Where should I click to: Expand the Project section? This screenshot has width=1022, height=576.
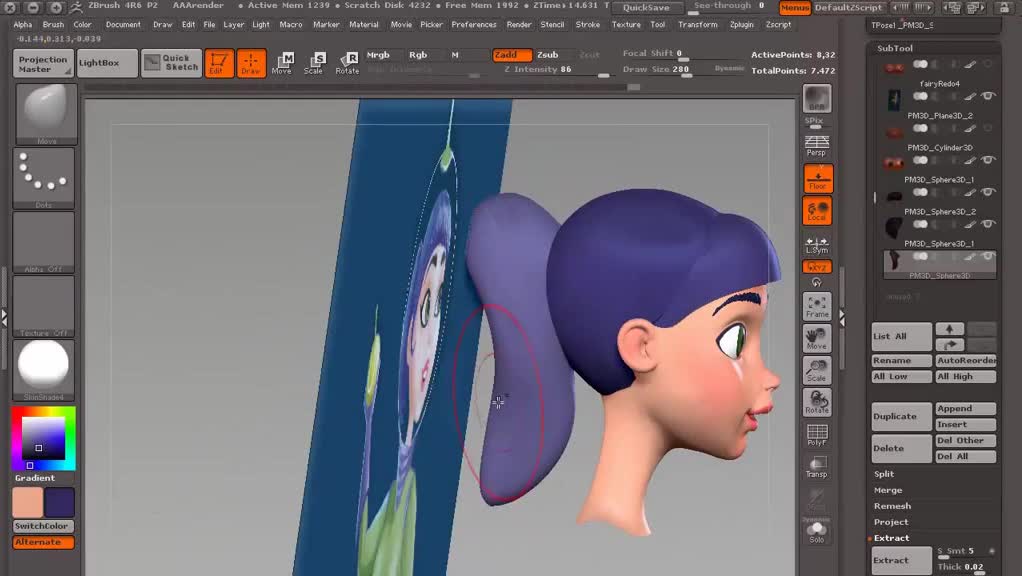coord(891,522)
